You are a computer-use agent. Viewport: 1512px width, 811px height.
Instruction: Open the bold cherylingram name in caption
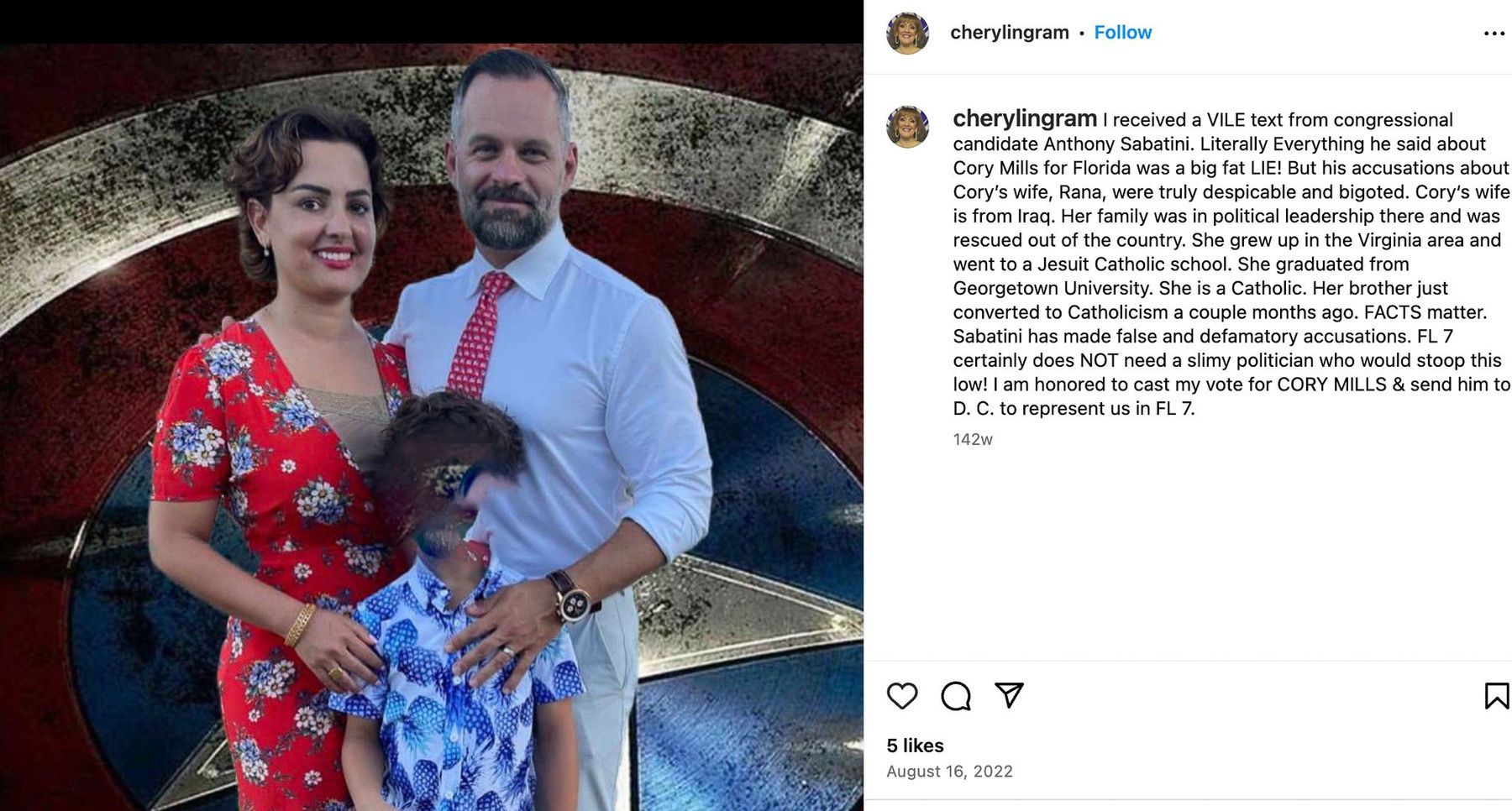pos(1025,118)
